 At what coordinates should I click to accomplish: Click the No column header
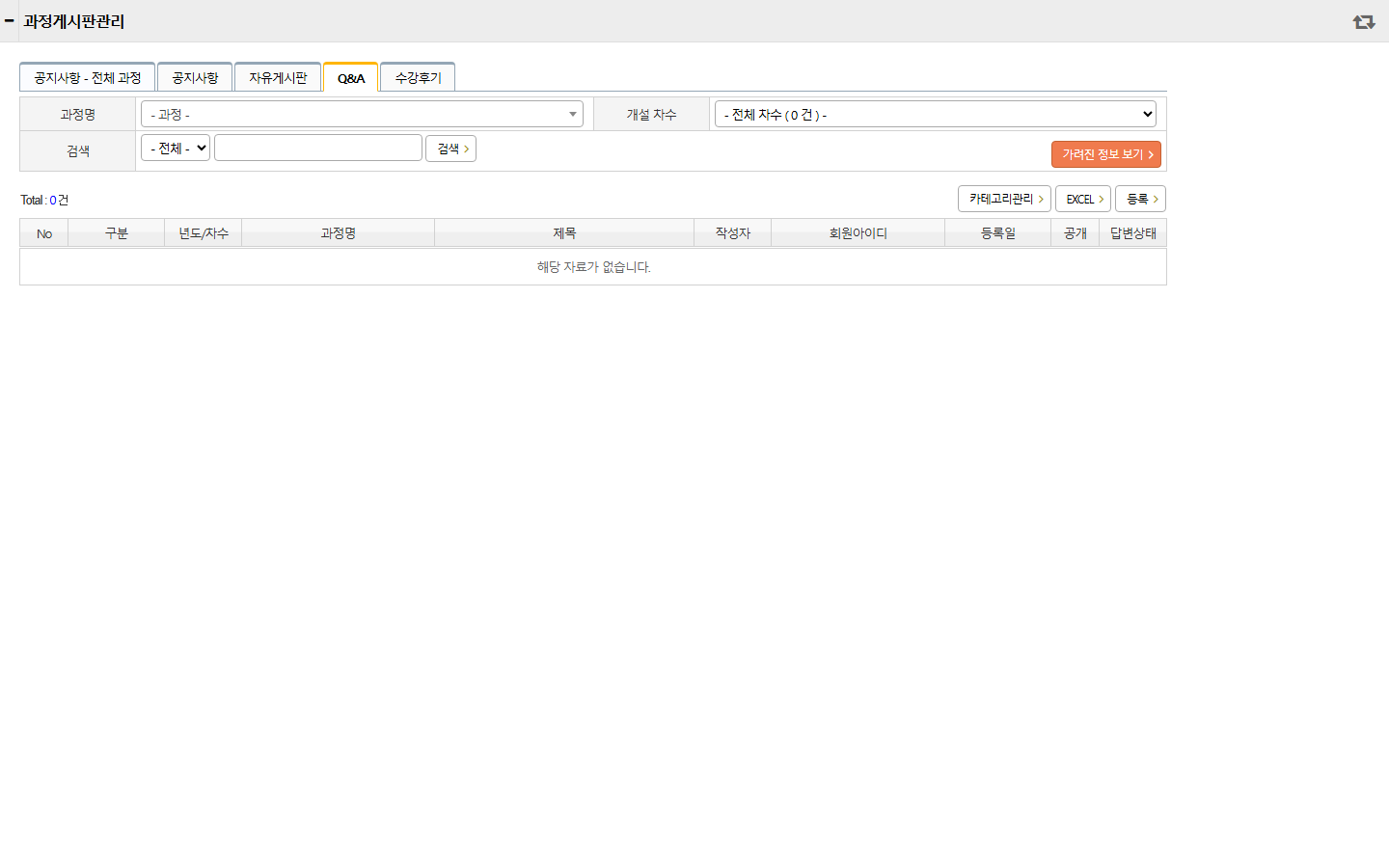coord(44,233)
